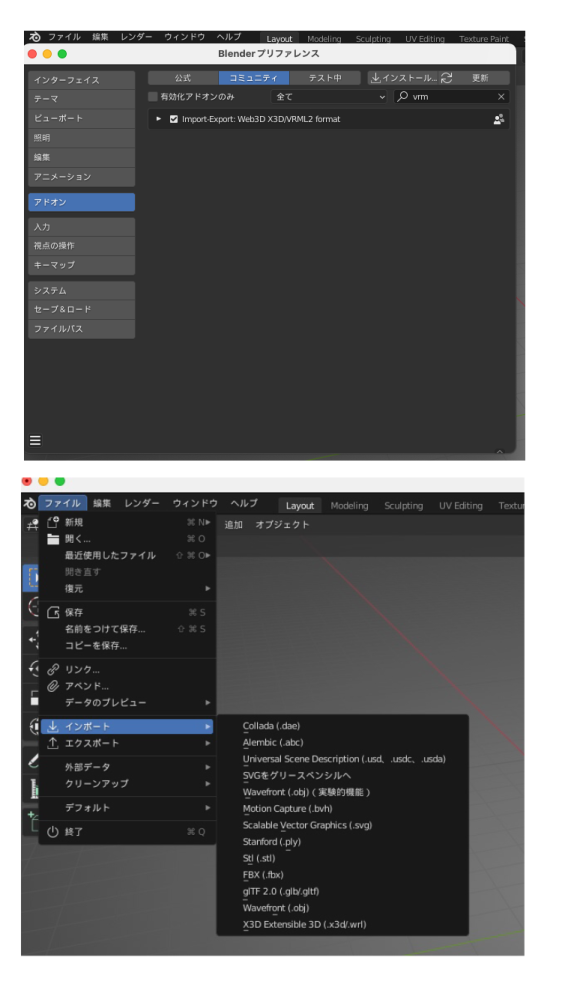562x999 pixels.
Task: Click the magnifier icon in search field
Action: pos(403,97)
